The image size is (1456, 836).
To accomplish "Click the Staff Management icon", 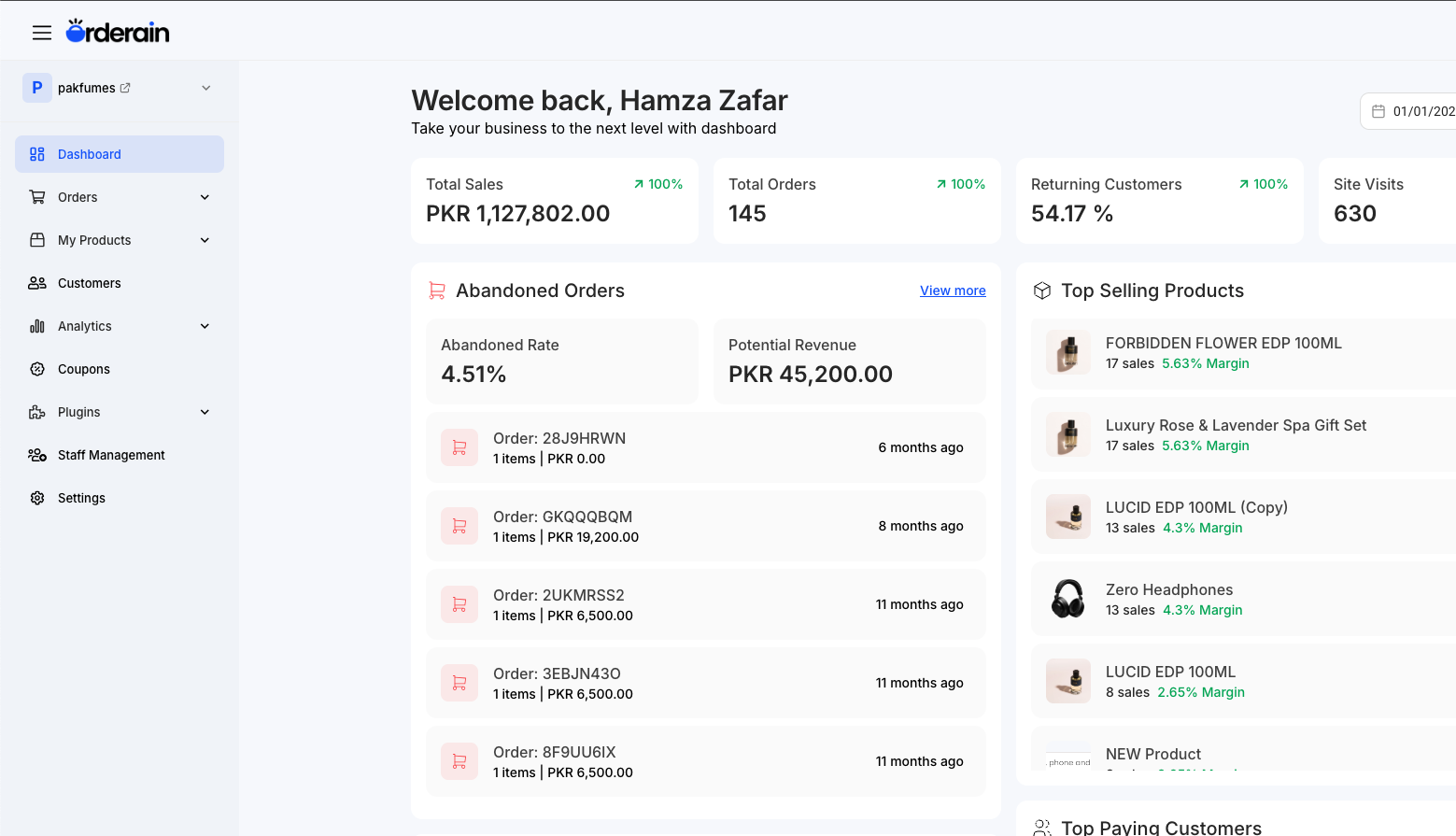I will (36, 455).
